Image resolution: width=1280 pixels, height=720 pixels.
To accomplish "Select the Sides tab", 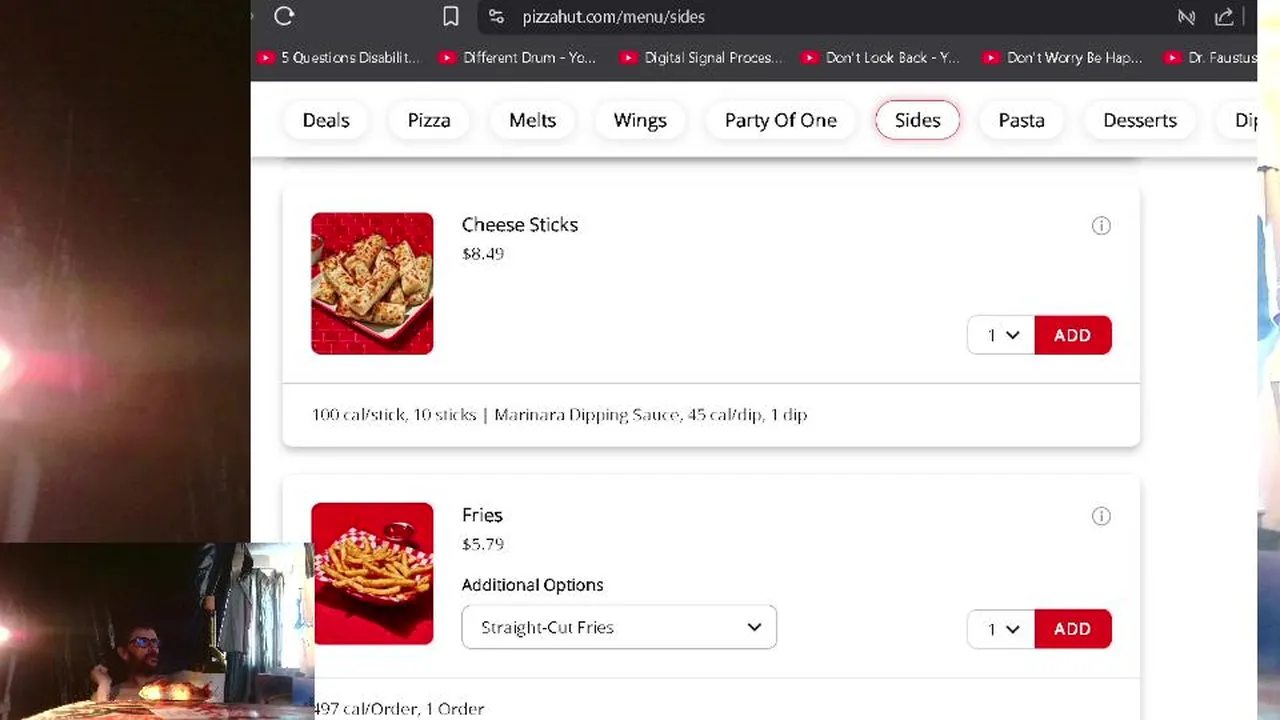I will tap(917, 120).
